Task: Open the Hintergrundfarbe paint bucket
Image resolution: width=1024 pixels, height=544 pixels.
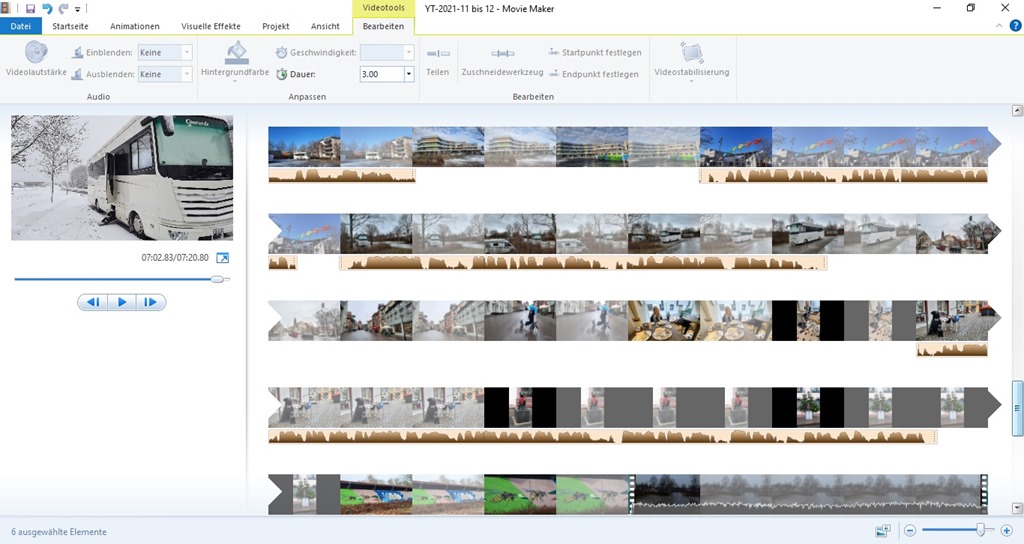Action: [x=235, y=54]
